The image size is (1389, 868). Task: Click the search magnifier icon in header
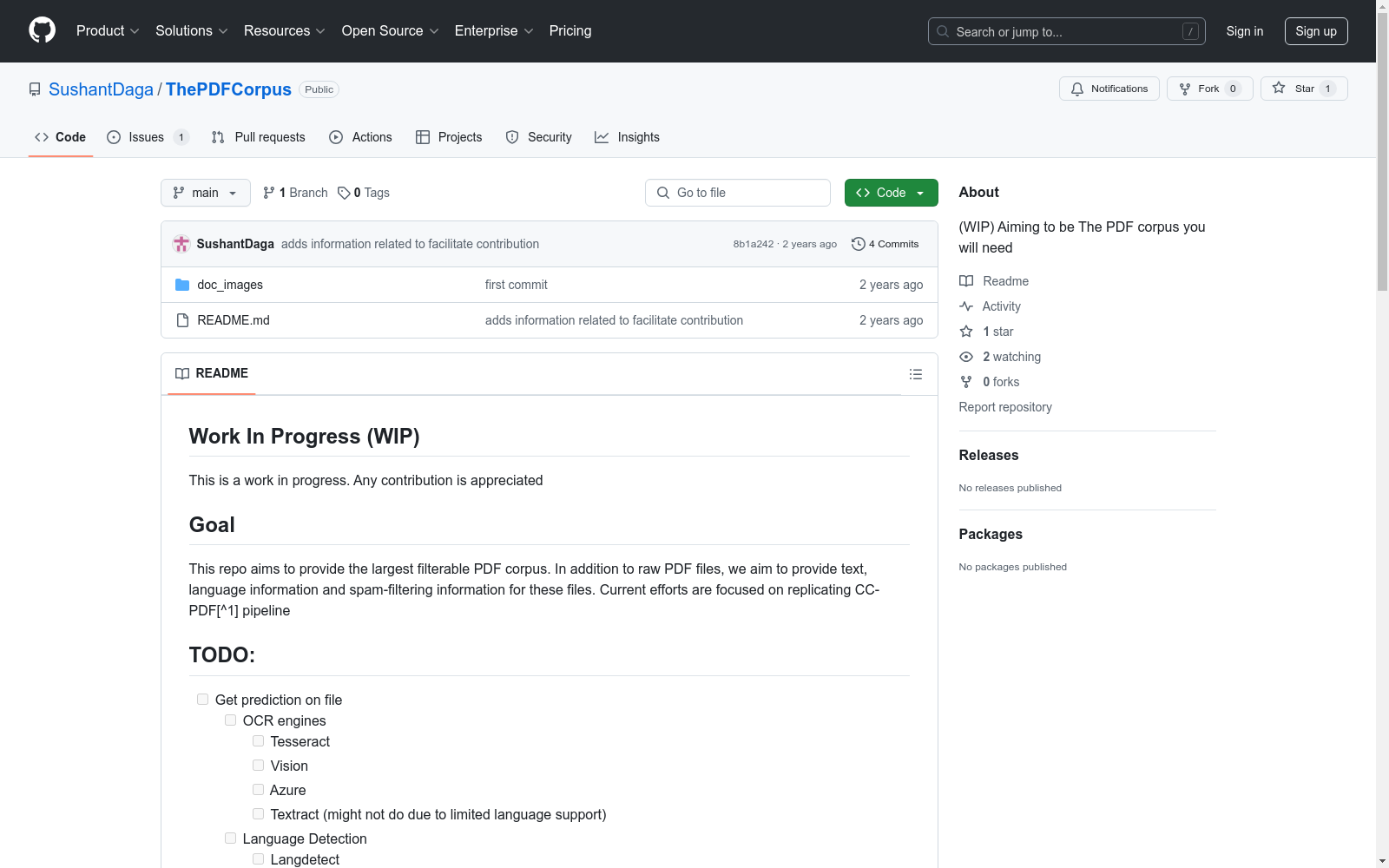click(x=943, y=31)
